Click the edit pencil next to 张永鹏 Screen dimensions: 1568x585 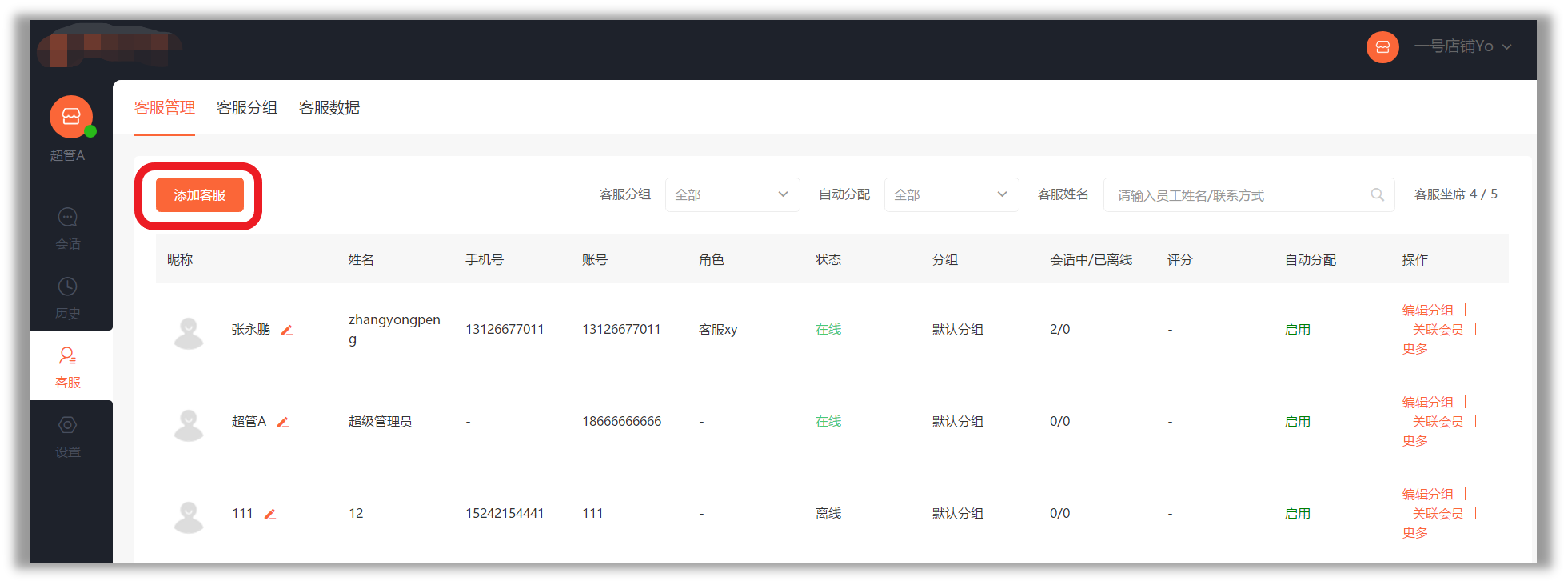(x=287, y=330)
